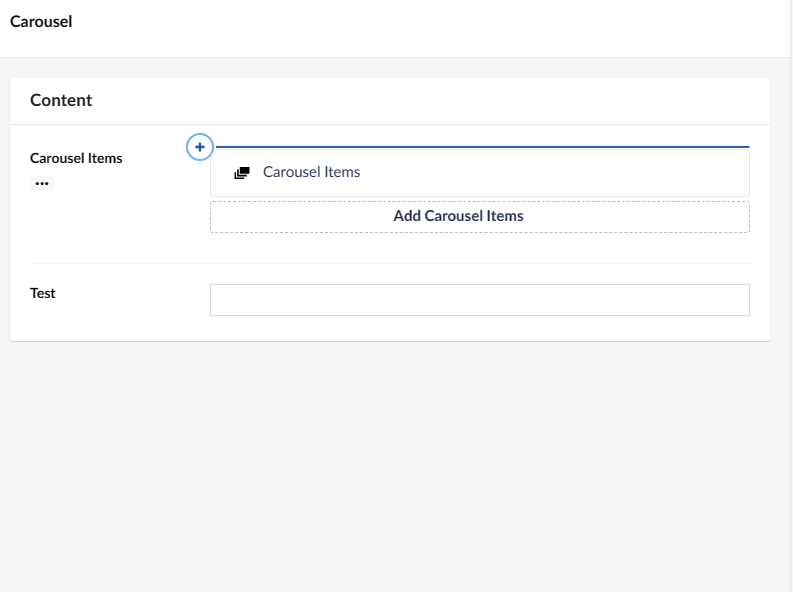The height and width of the screenshot is (592, 793).
Task: Click the Carousel Items property label
Action: tap(76, 158)
